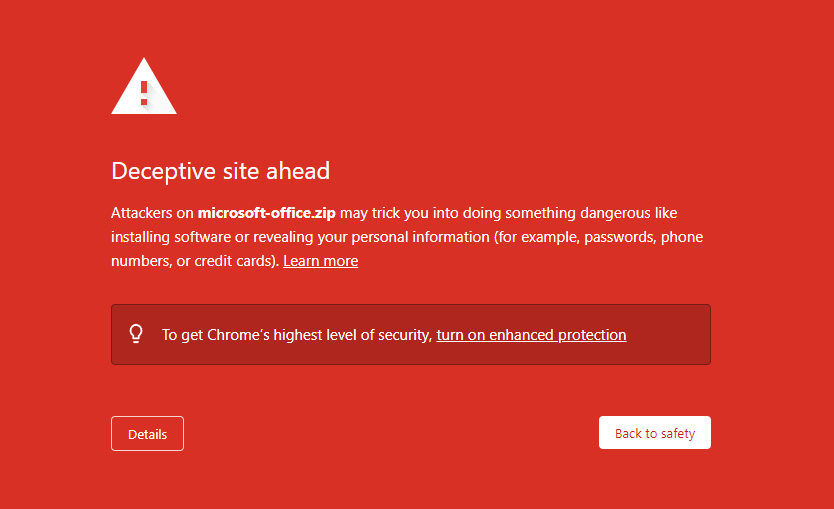Click the red exclamation mark inside the triangle

pyautogui.click(x=144, y=93)
